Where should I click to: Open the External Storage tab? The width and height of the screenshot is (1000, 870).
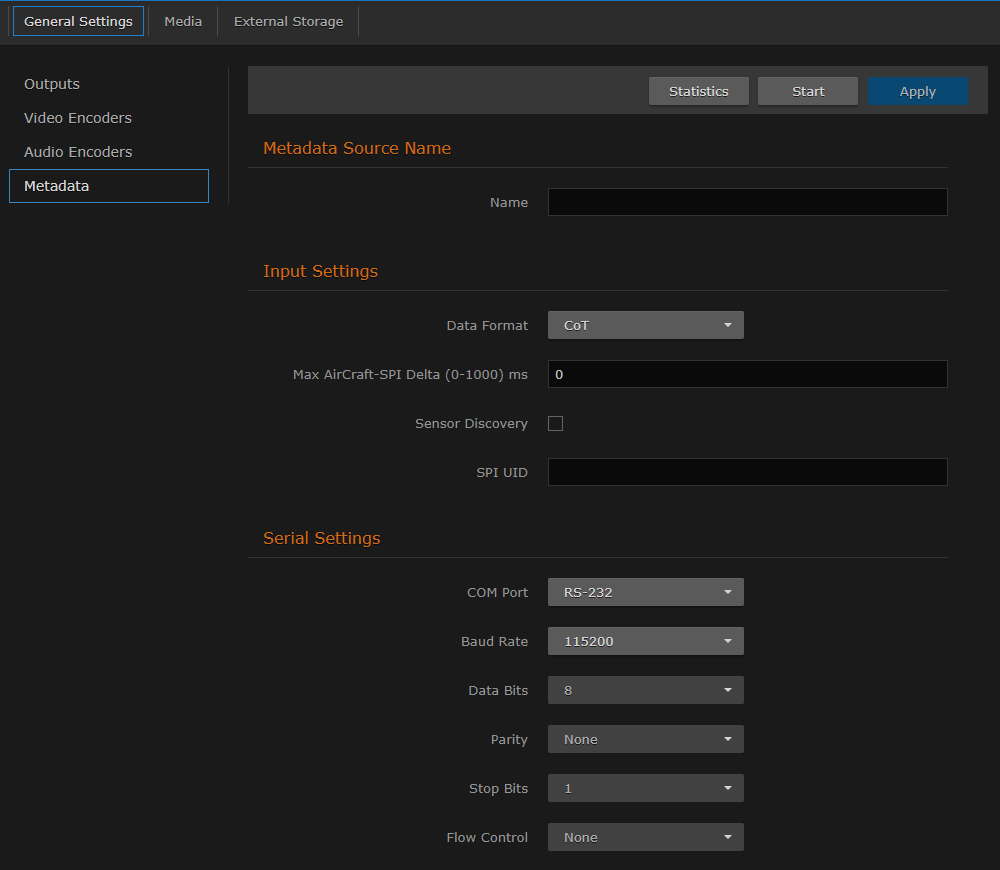[288, 20]
